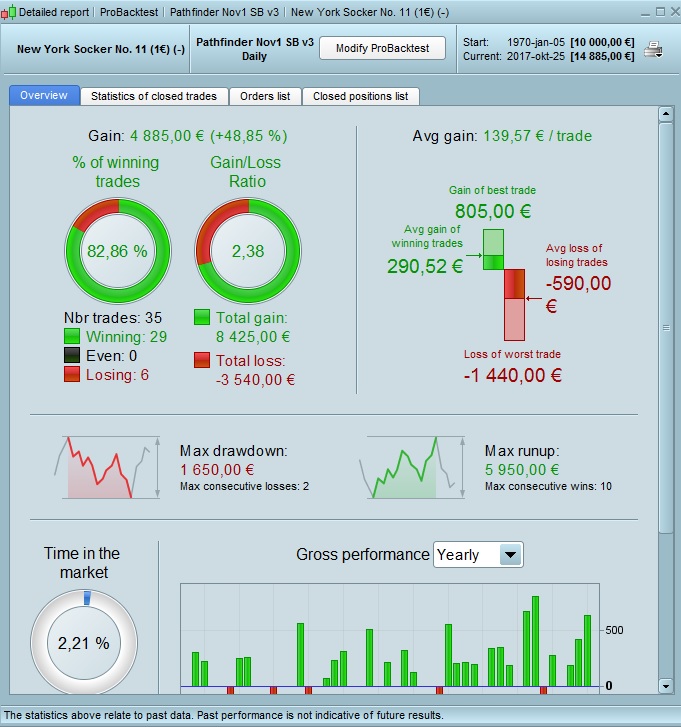Image resolution: width=681 pixels, height=727 pixels.
Task: Click the green Total gain legend square
Action: (x=202, y=318)
